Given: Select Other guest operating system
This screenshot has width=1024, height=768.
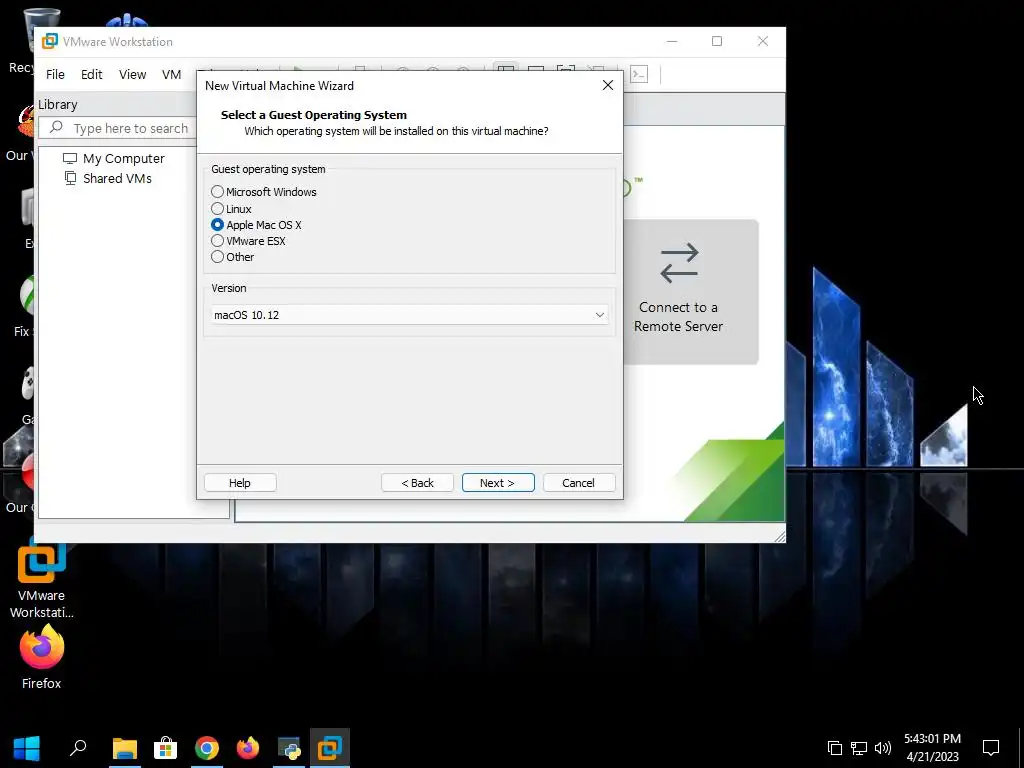Looking at the screenshot, I should click(x=232, y=257).
